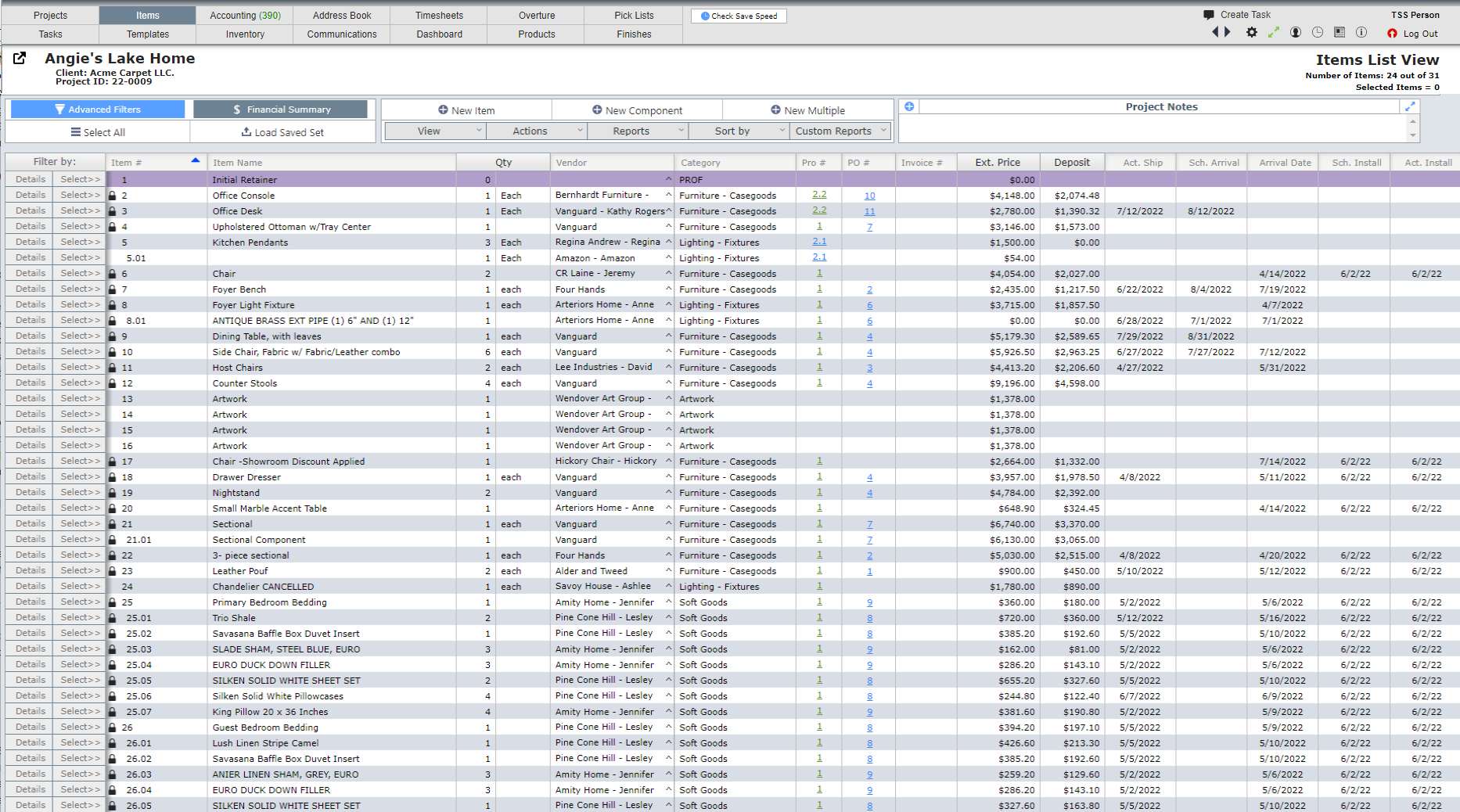1460x812 pixels.
Task: Open PO link 10 for Office Console
Action: pyautogui.click(x=869, y=196)
